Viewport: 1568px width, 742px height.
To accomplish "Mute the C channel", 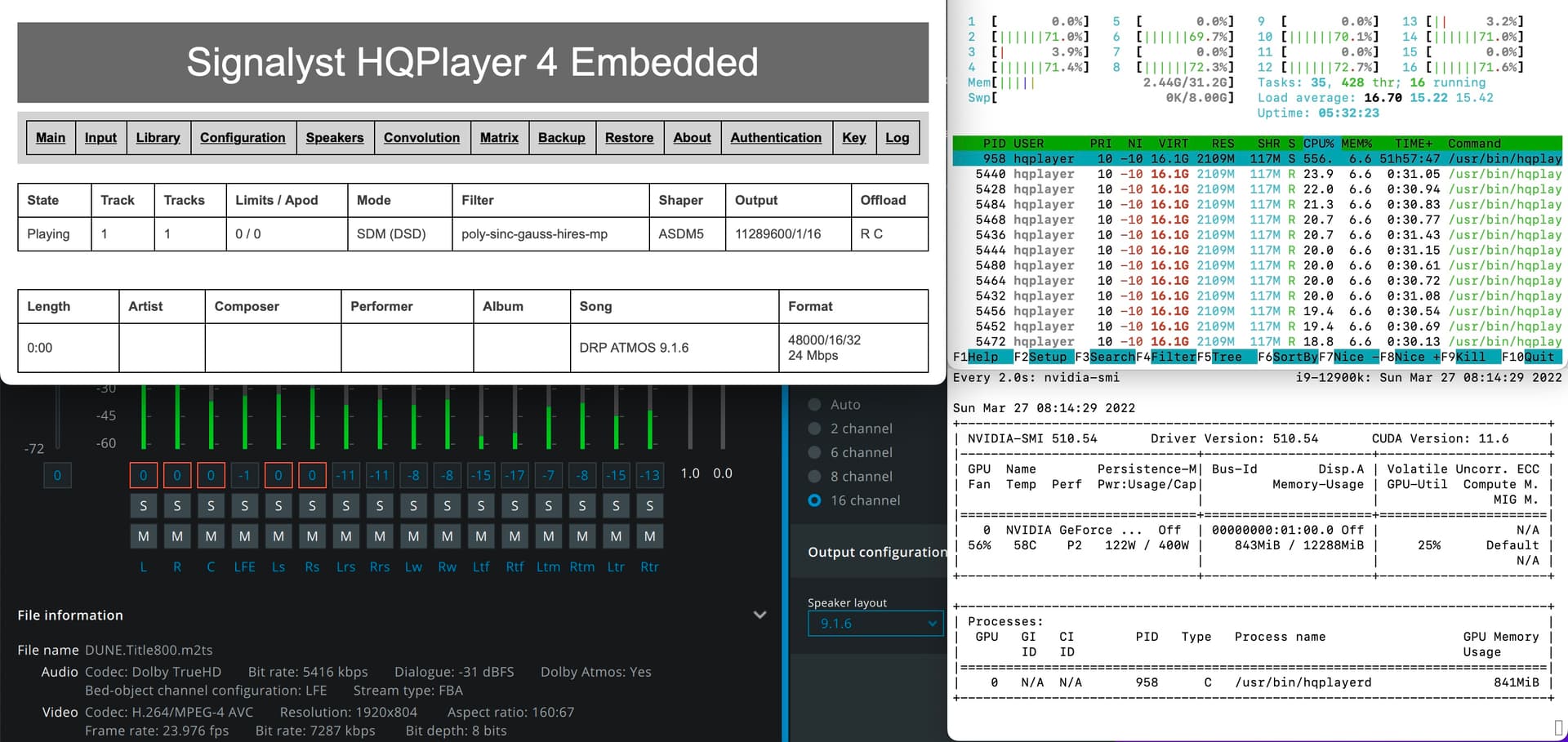I will point(211,536).
